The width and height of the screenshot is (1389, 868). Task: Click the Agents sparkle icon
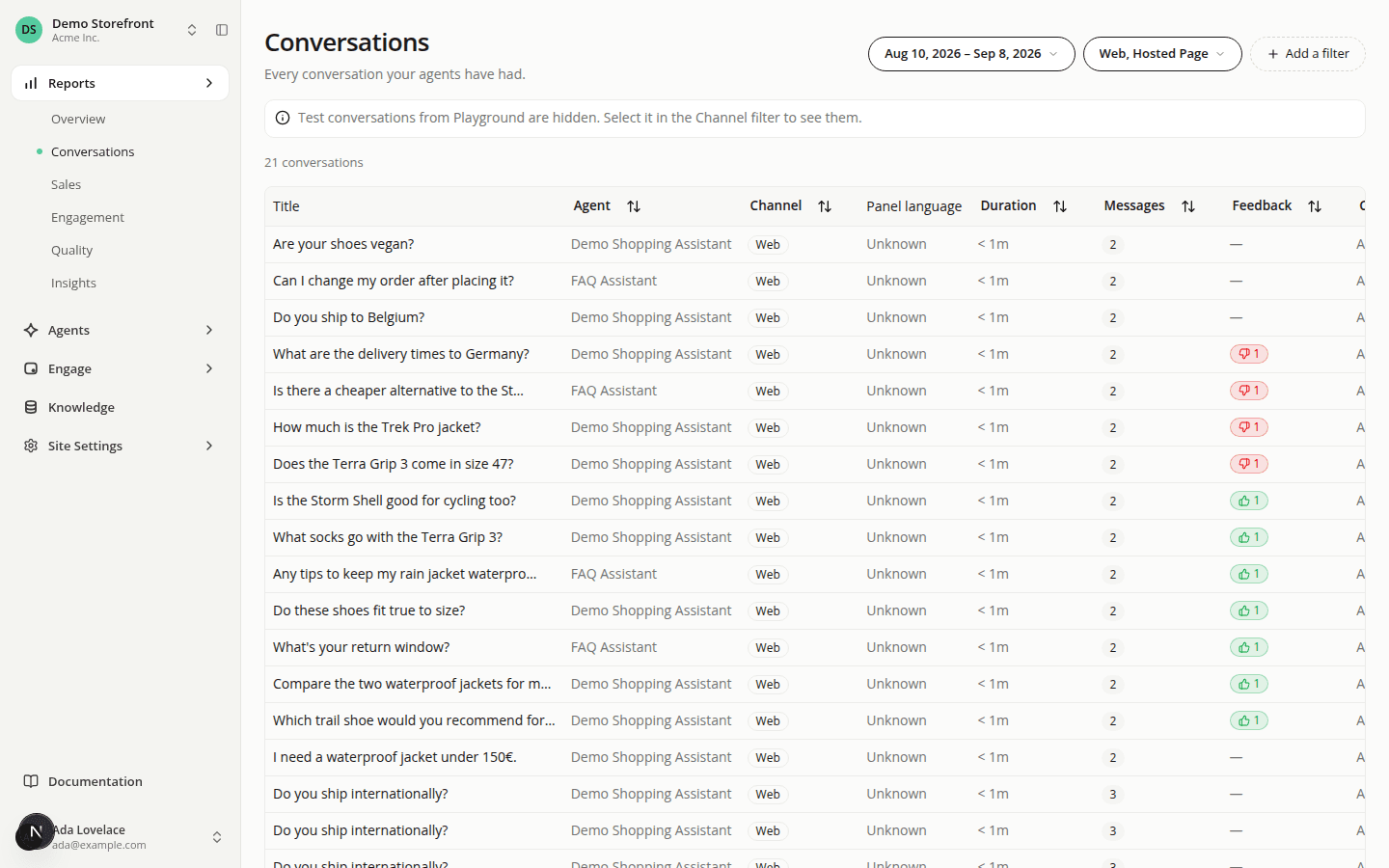pyautogui.click(x=31, y=330)
